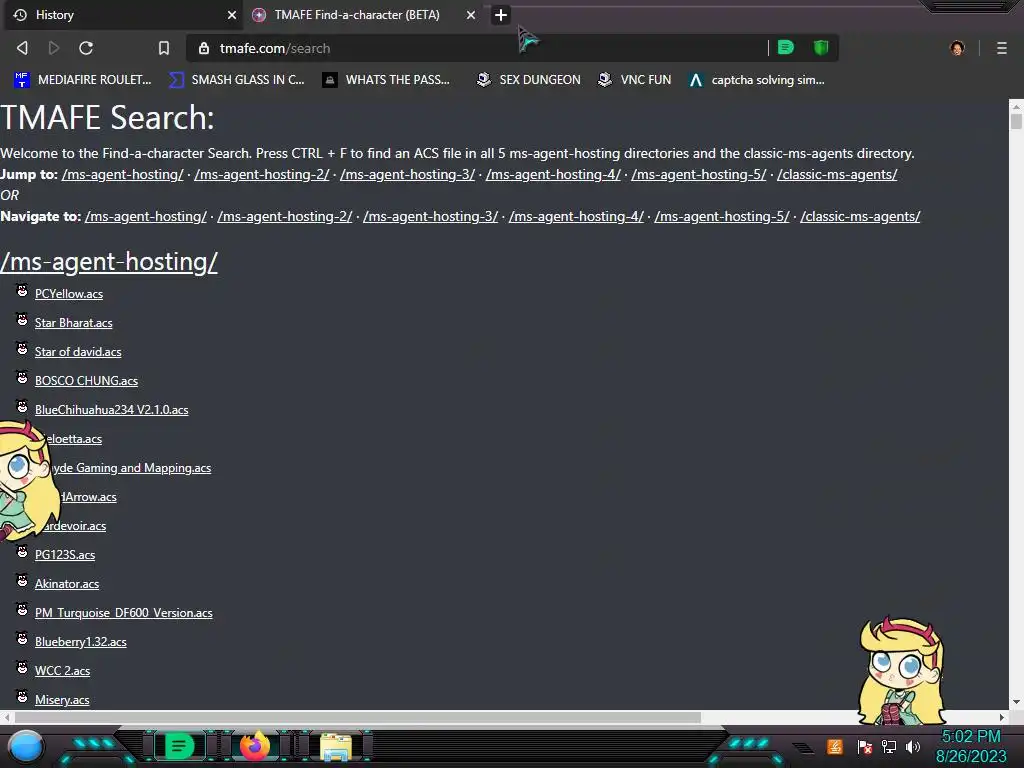
Task: Jump to /ms-agent-hosting-4/ section
Action: click(553, 174)
